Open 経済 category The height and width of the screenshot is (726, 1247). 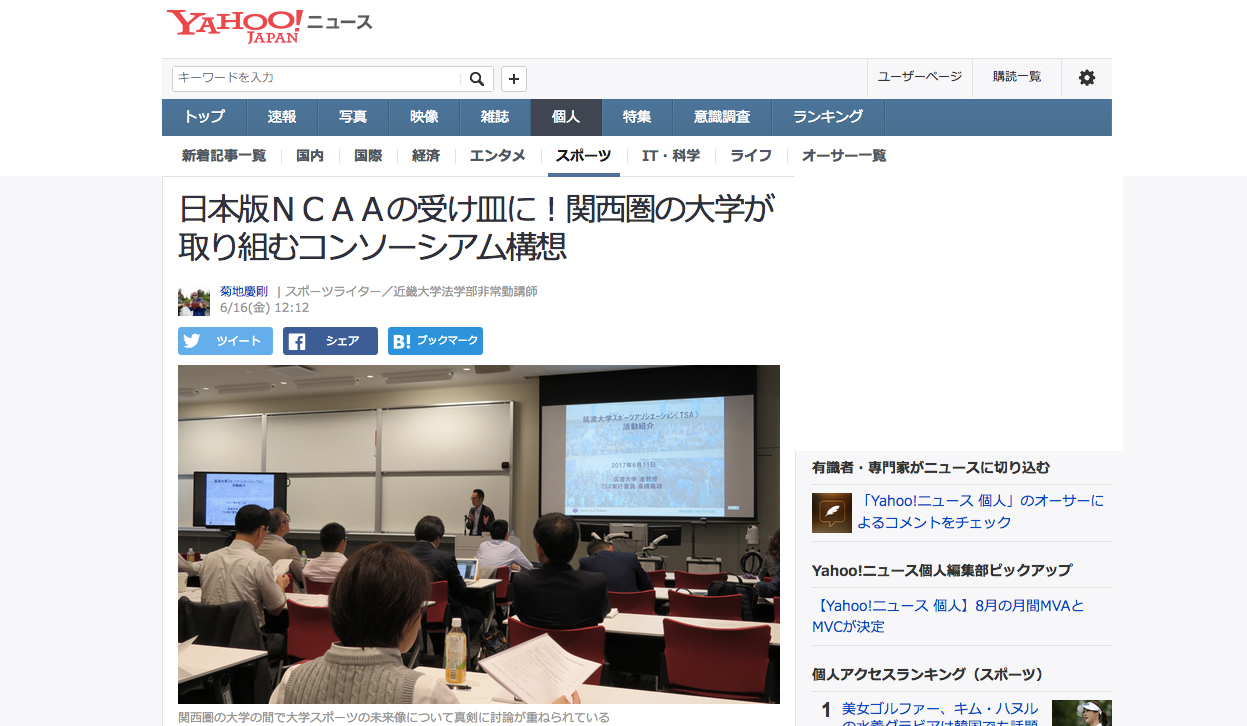426,156
